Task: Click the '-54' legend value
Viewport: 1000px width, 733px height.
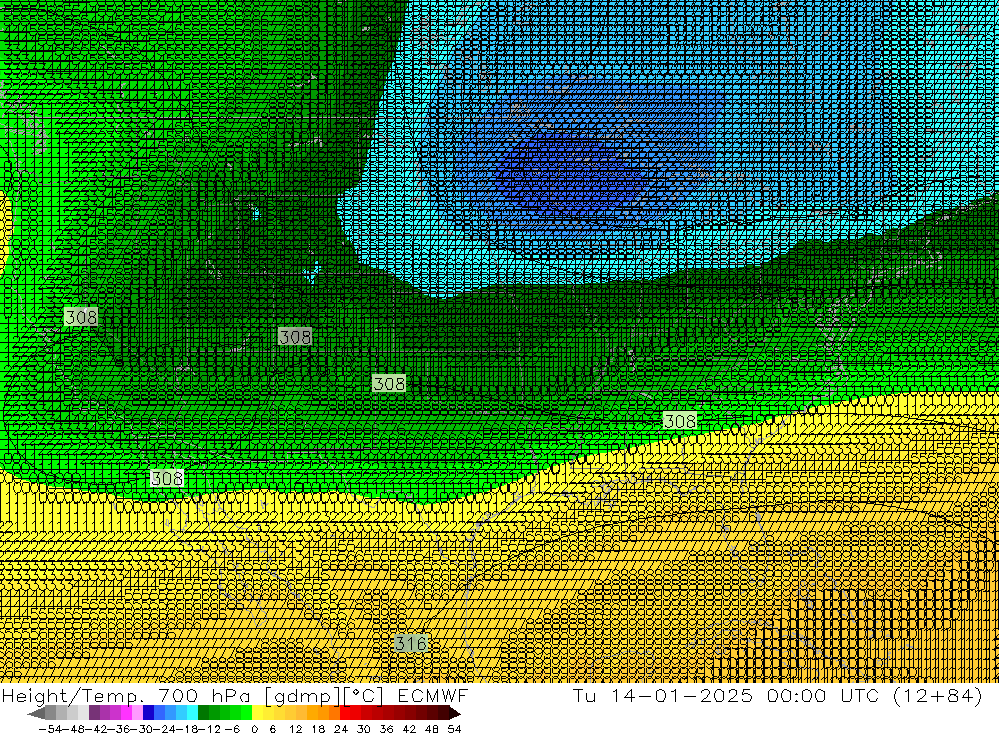Action: pos(50,729)
